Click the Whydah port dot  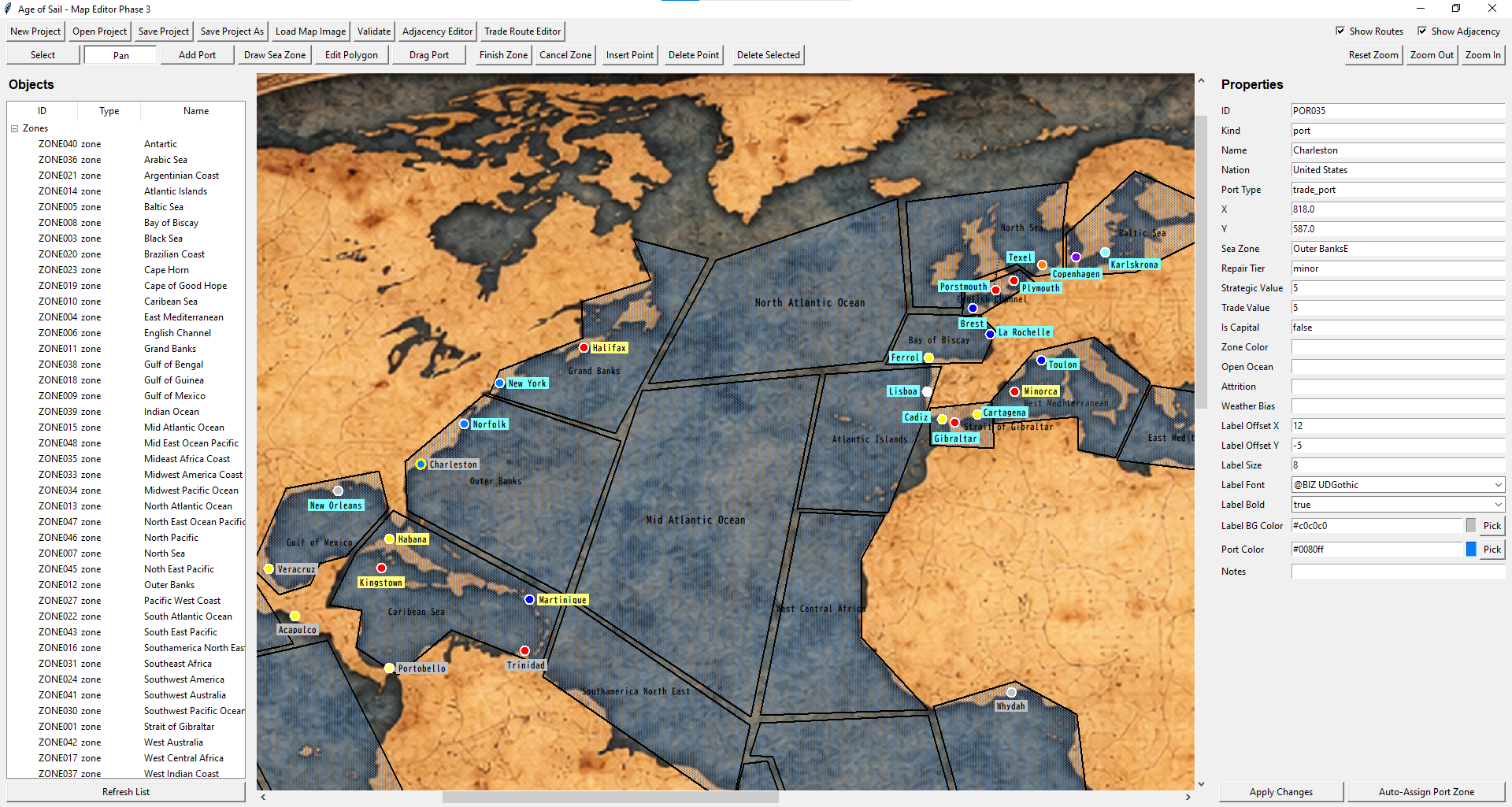click(1012, 693)
